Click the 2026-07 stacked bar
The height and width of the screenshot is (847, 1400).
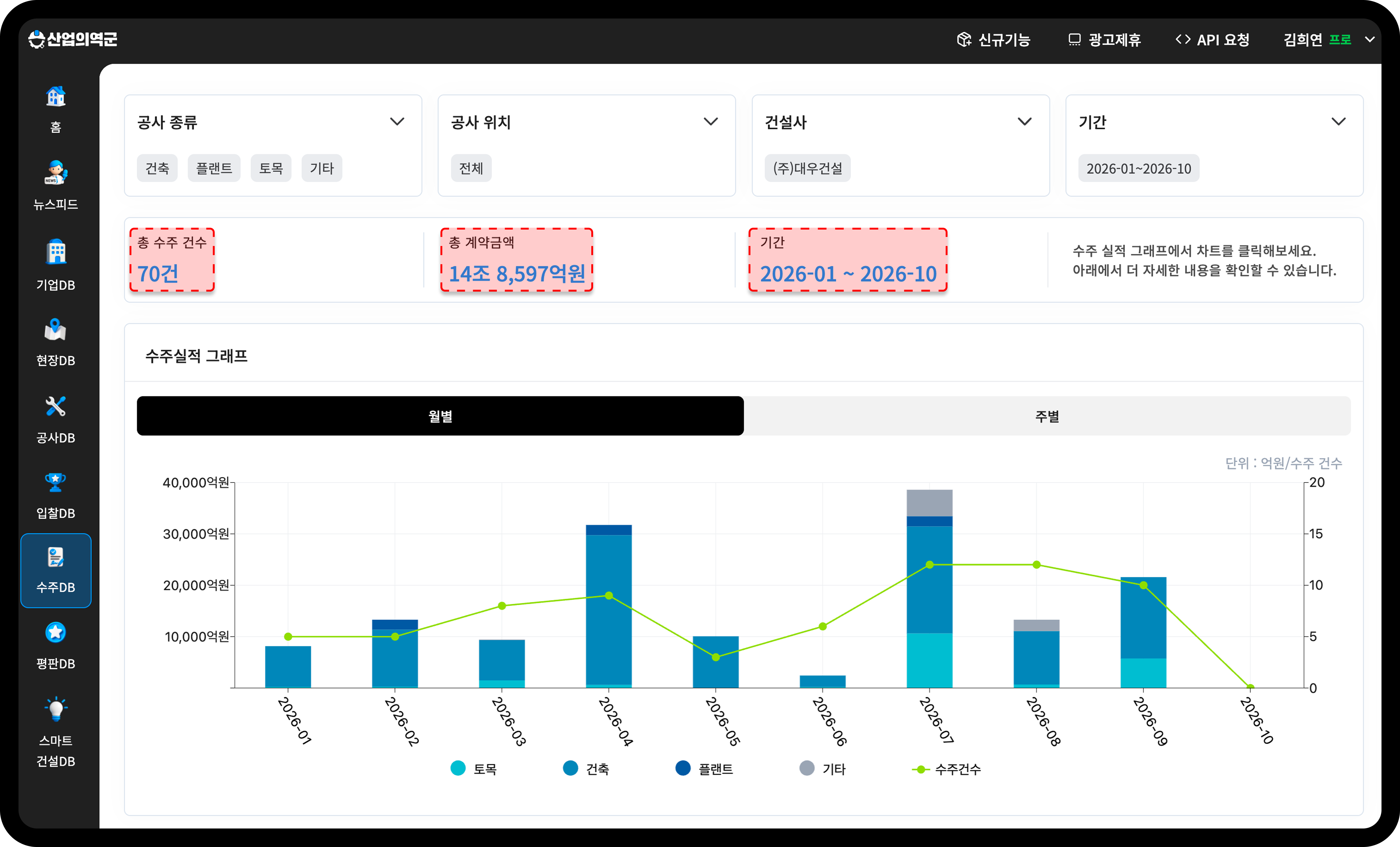pos(930,588)
